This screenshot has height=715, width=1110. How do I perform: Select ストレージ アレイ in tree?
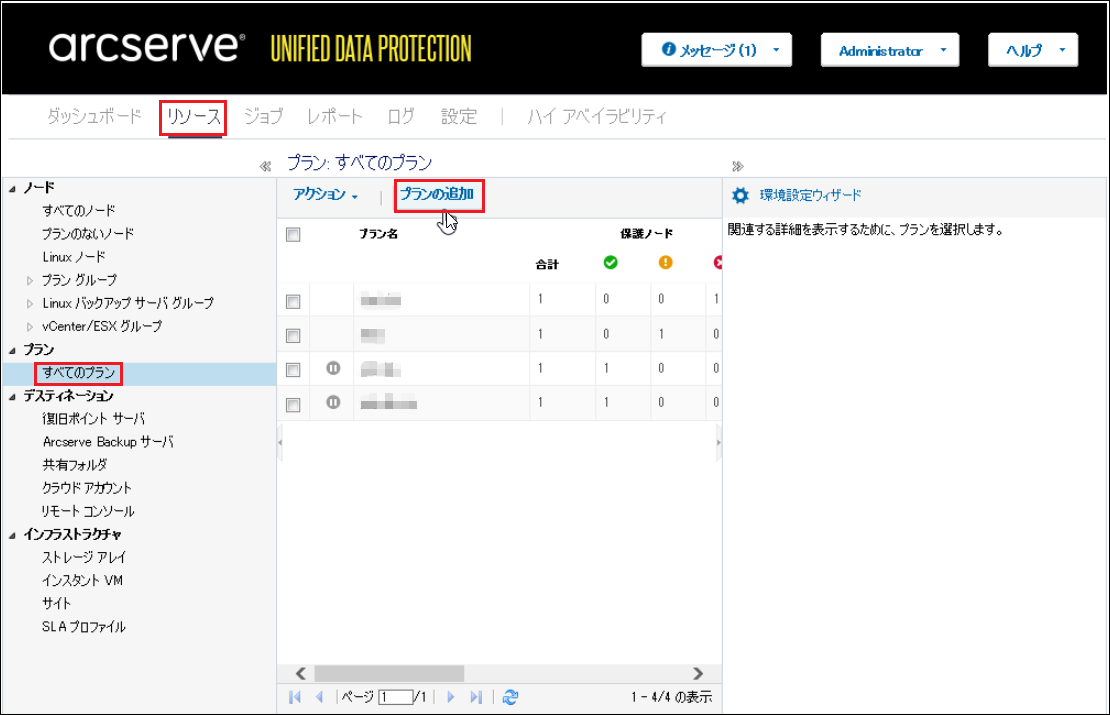click(x=84, y=558)
